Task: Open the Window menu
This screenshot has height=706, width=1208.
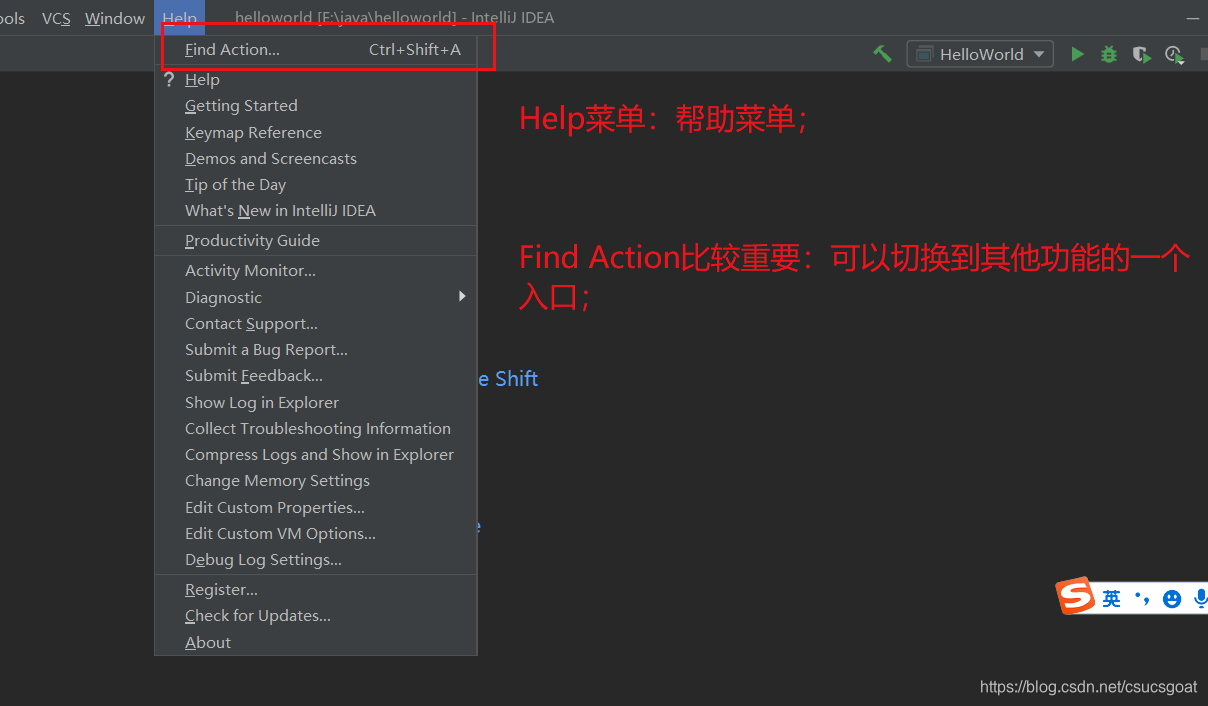Action: [115, 18]
